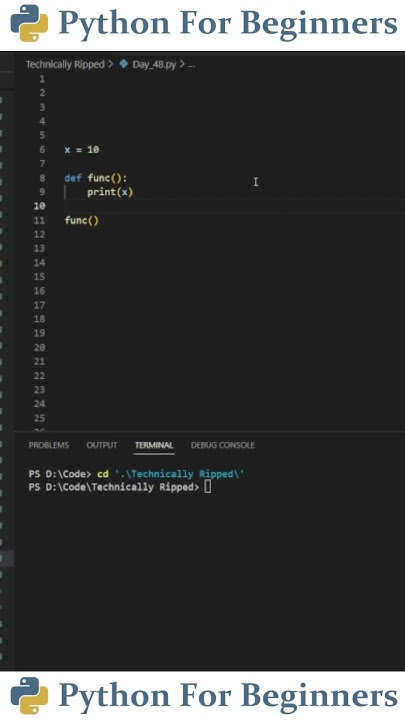
Task: Click the 'PS D:\Code\Technically Ripped>' prompt text
Action: pos(114,487)
